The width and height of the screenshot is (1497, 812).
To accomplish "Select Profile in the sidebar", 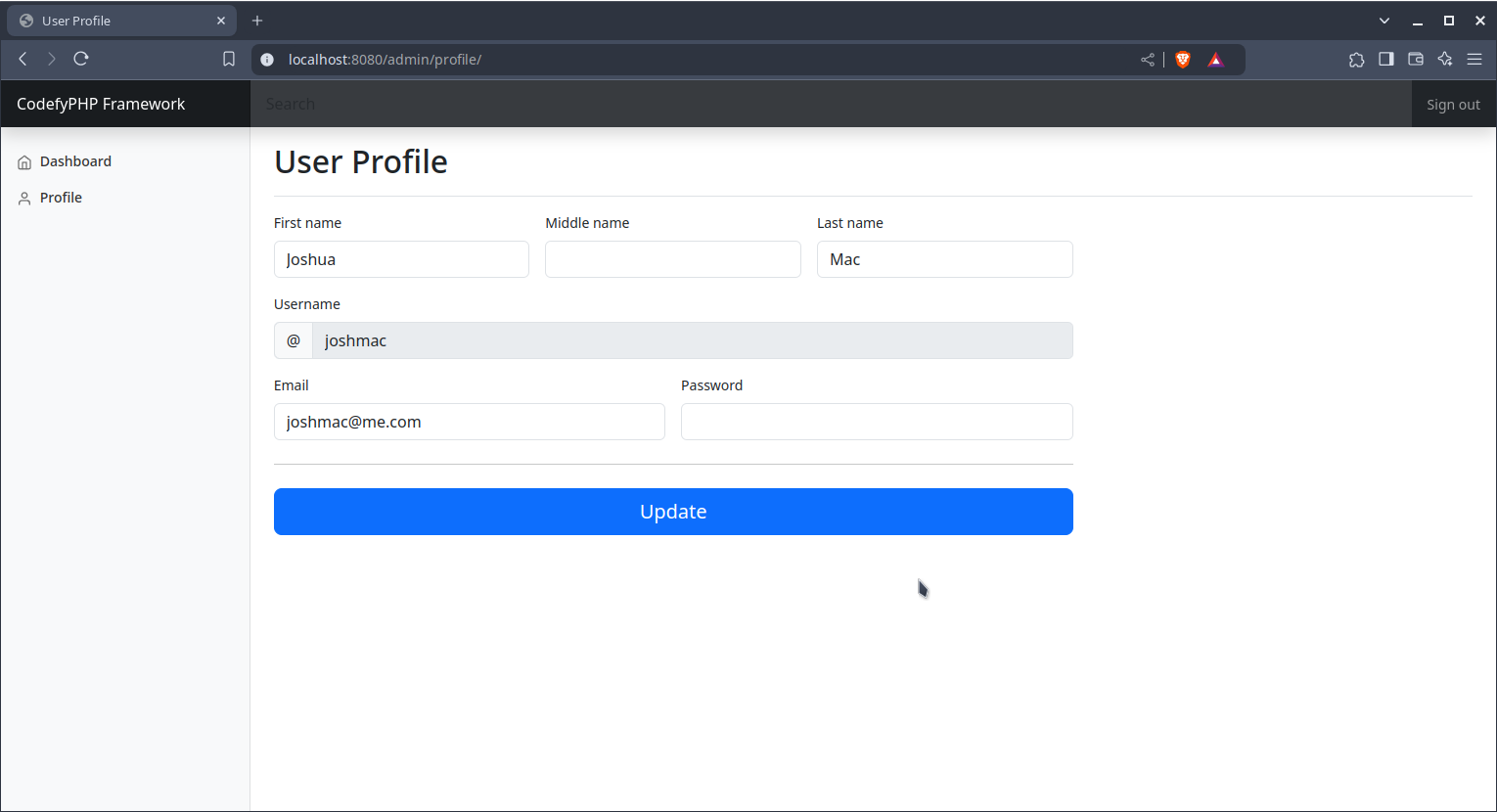I will point(61,198).
